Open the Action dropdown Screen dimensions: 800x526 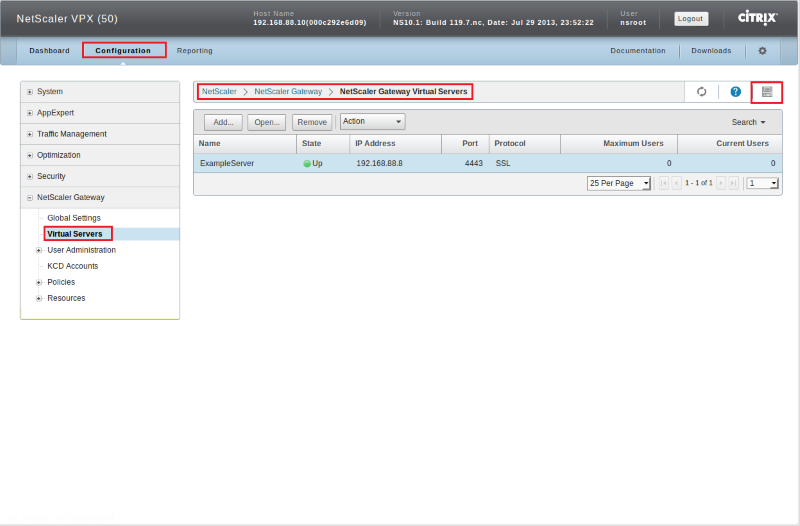(x=372, y=121)
